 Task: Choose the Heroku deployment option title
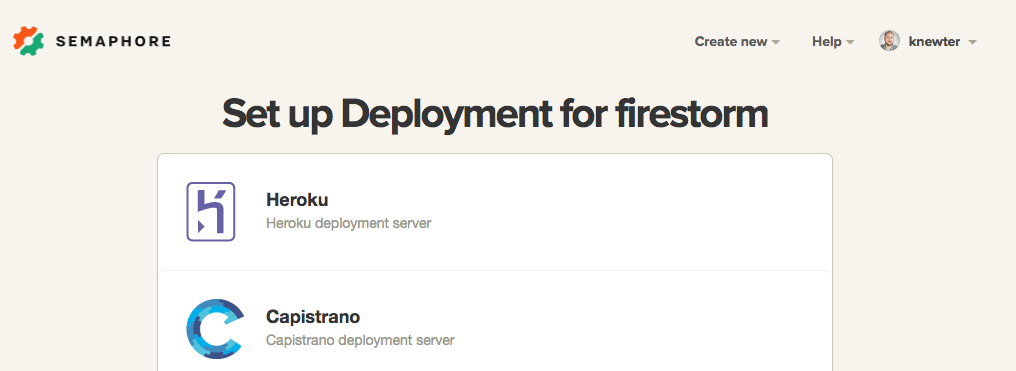297,199
